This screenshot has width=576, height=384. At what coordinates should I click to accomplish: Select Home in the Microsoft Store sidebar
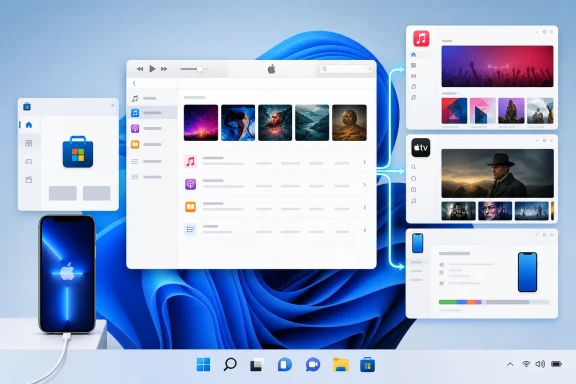[x=29, y=125]
